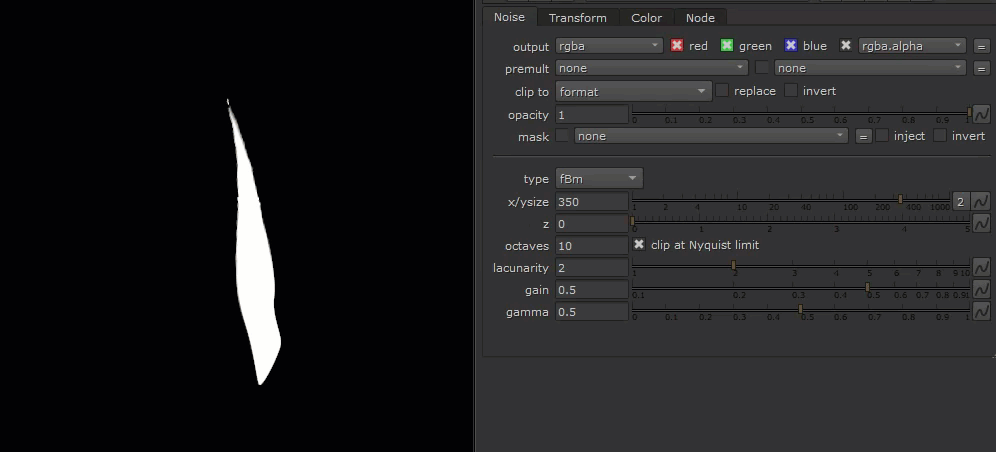Expand the clip to format dropdown
996x452 pixels.
[x=633, y=91]
